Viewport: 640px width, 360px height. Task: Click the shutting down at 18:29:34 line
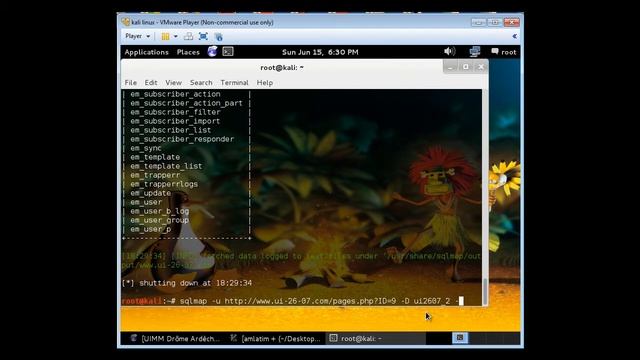click(x=187, y=283)
